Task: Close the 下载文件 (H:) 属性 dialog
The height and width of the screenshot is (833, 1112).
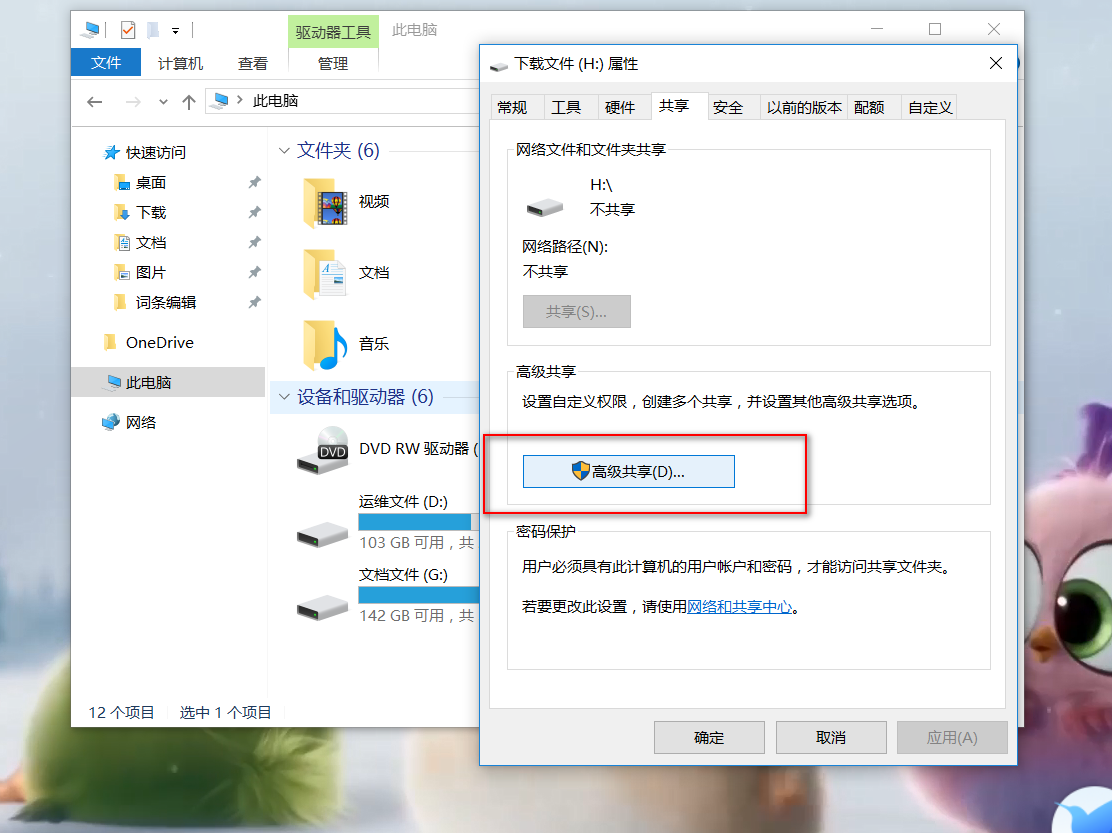Action: pos(996,63)
